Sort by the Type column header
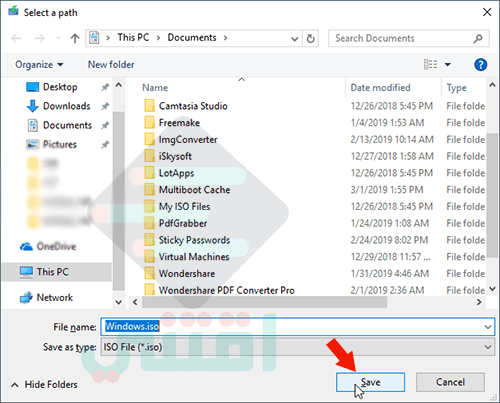This screenshot has height=403, width=500. [x=457, y=88]
